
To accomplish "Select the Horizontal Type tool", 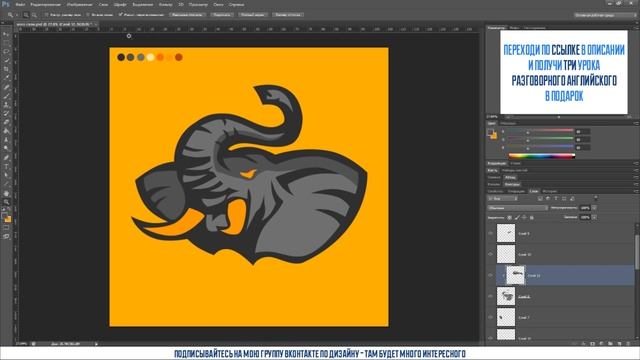I will point(6,167).
